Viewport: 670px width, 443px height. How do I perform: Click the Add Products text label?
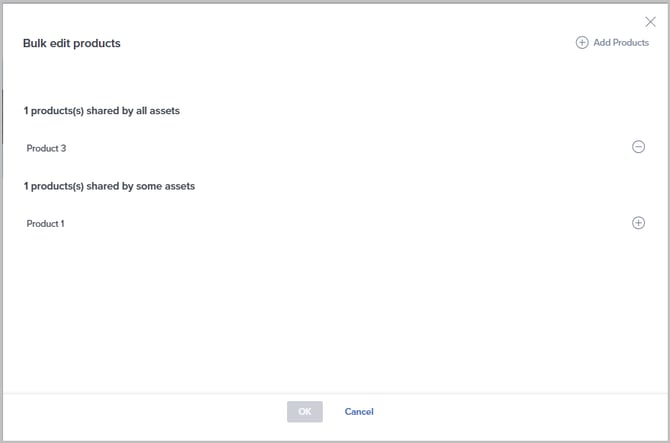pos(621,43)
